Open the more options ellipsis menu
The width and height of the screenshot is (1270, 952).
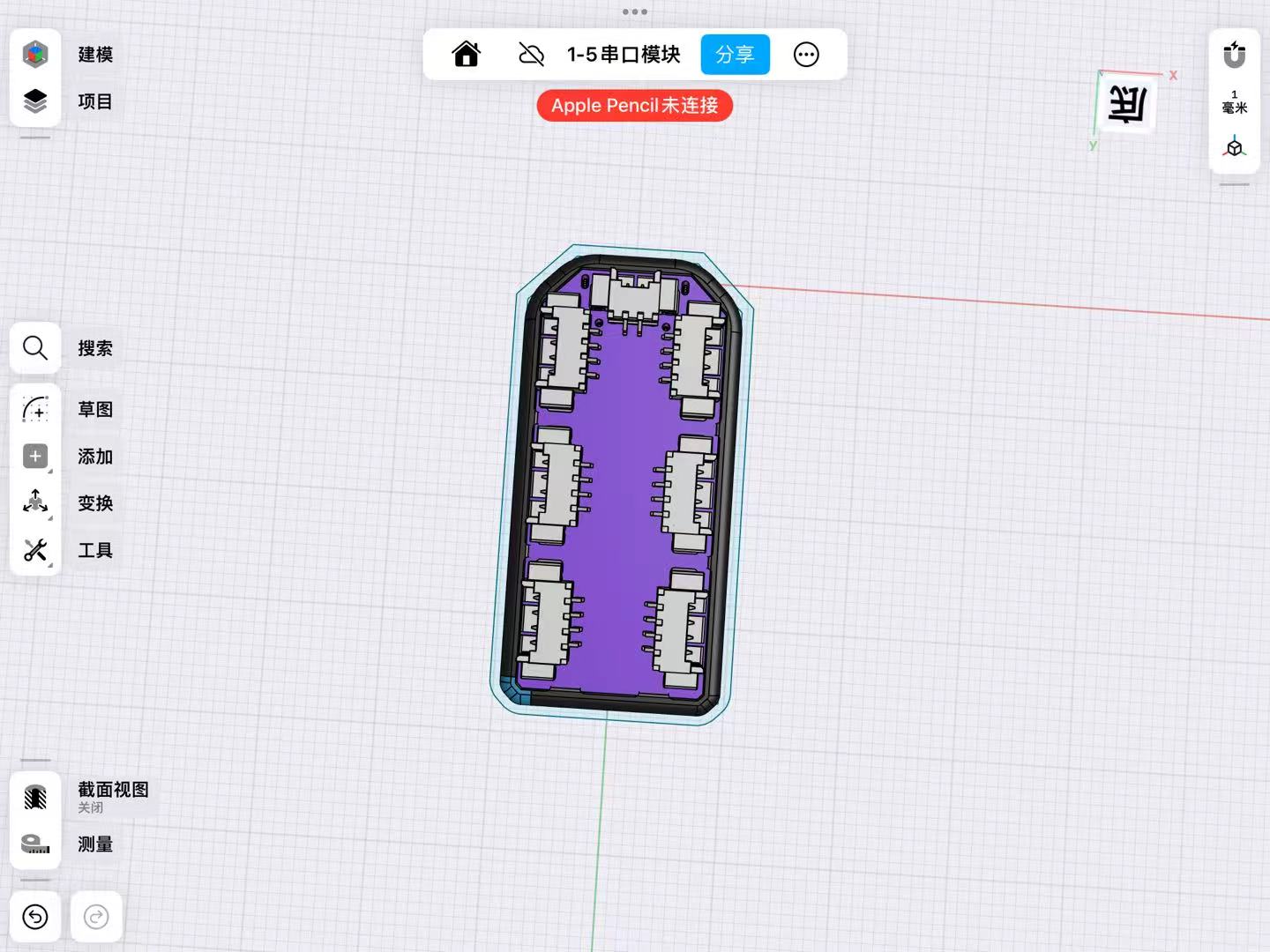point(806,55)
